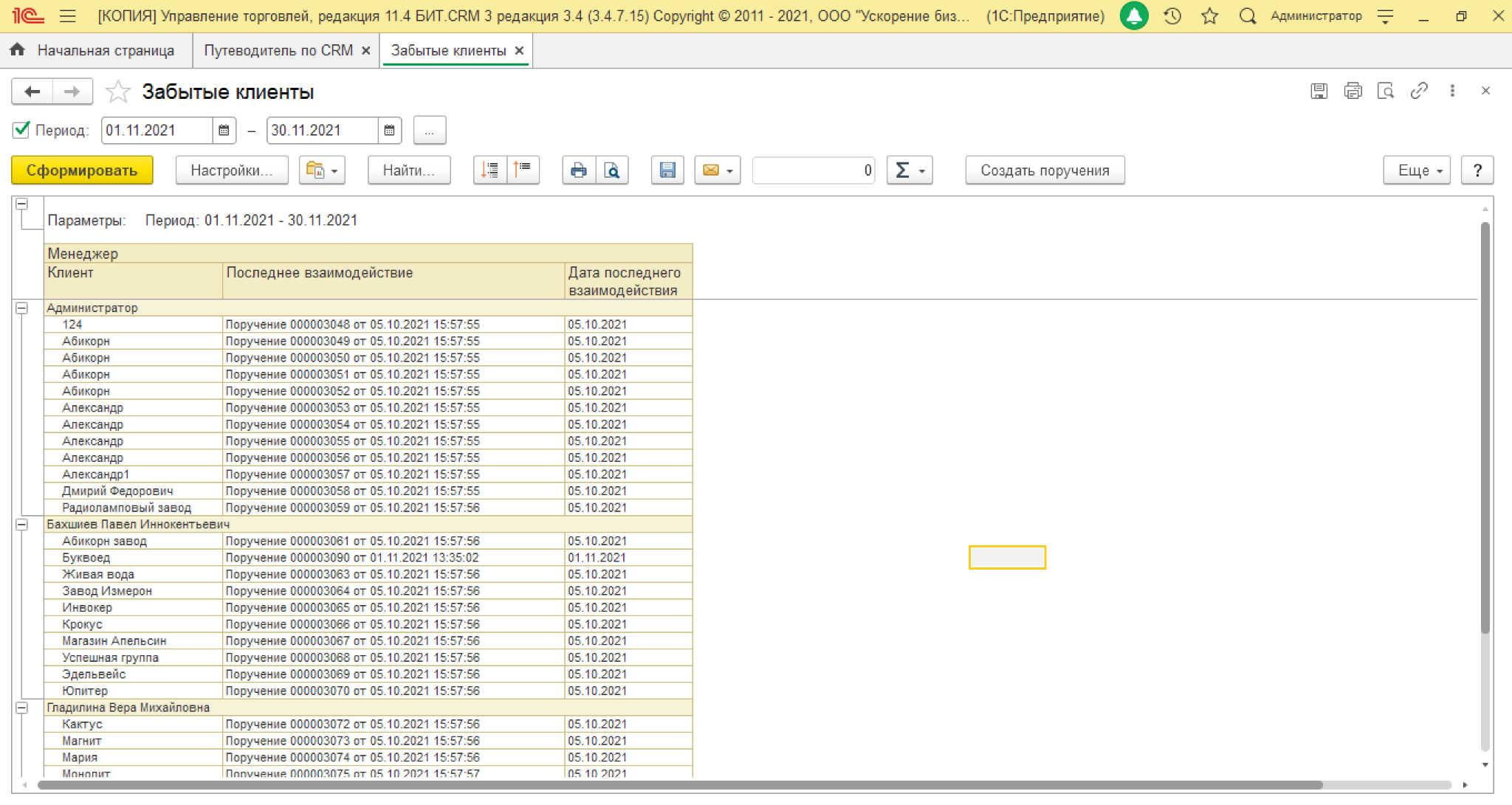The height and width of the screenshot is (805, 1512).
Task: Open the Еще menu
Action: click(1417, 170)
